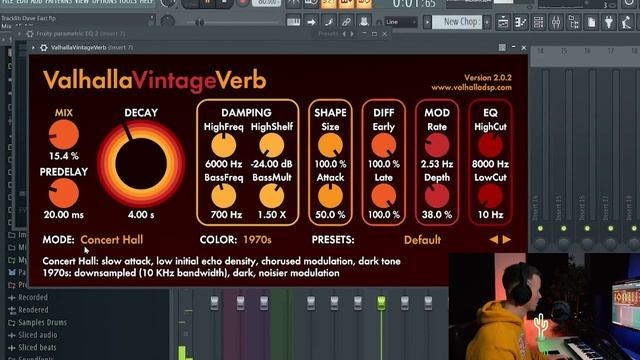Open the OPTIONS menu
The image size is (640, 360).
[x=104, y=2]
